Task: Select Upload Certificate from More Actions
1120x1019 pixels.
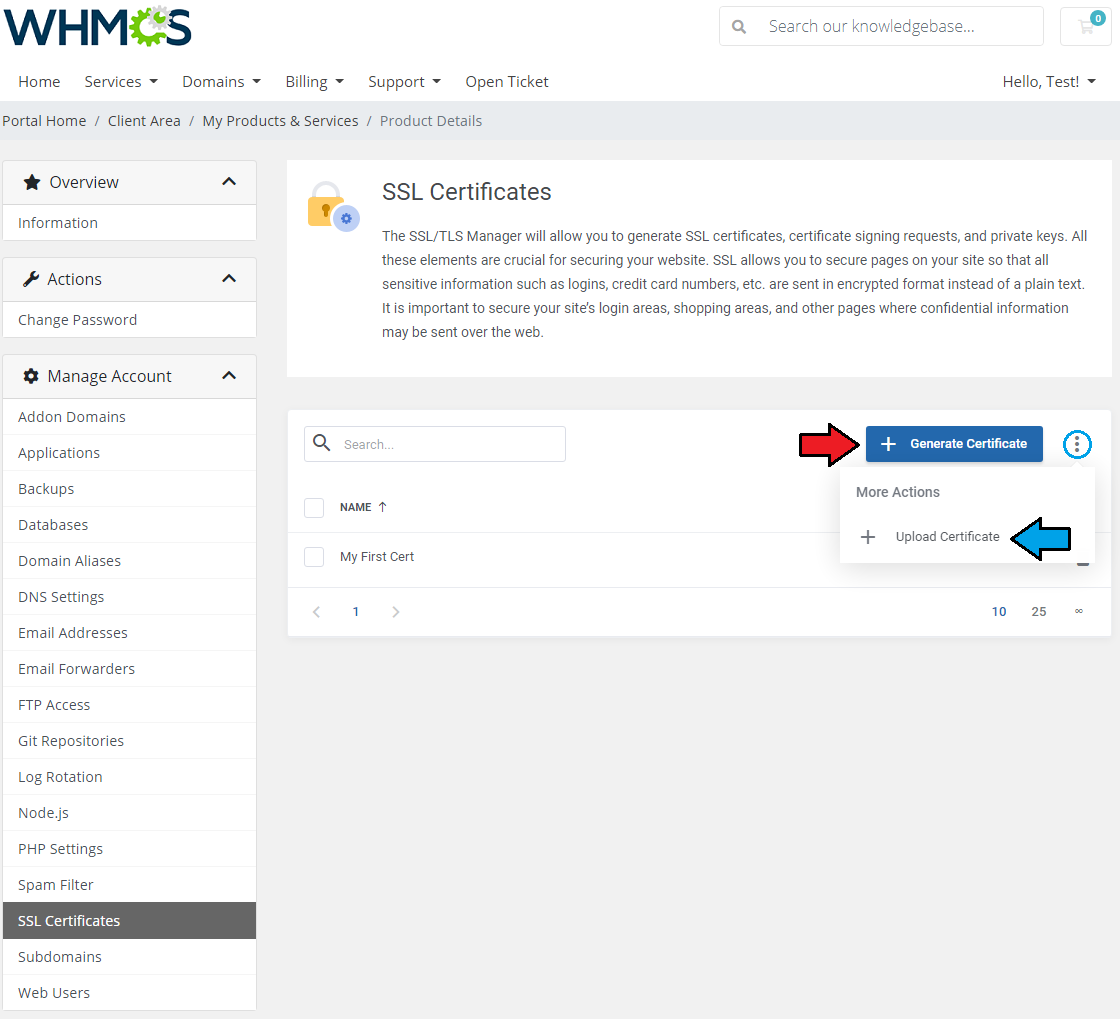Action: point(947,537)
